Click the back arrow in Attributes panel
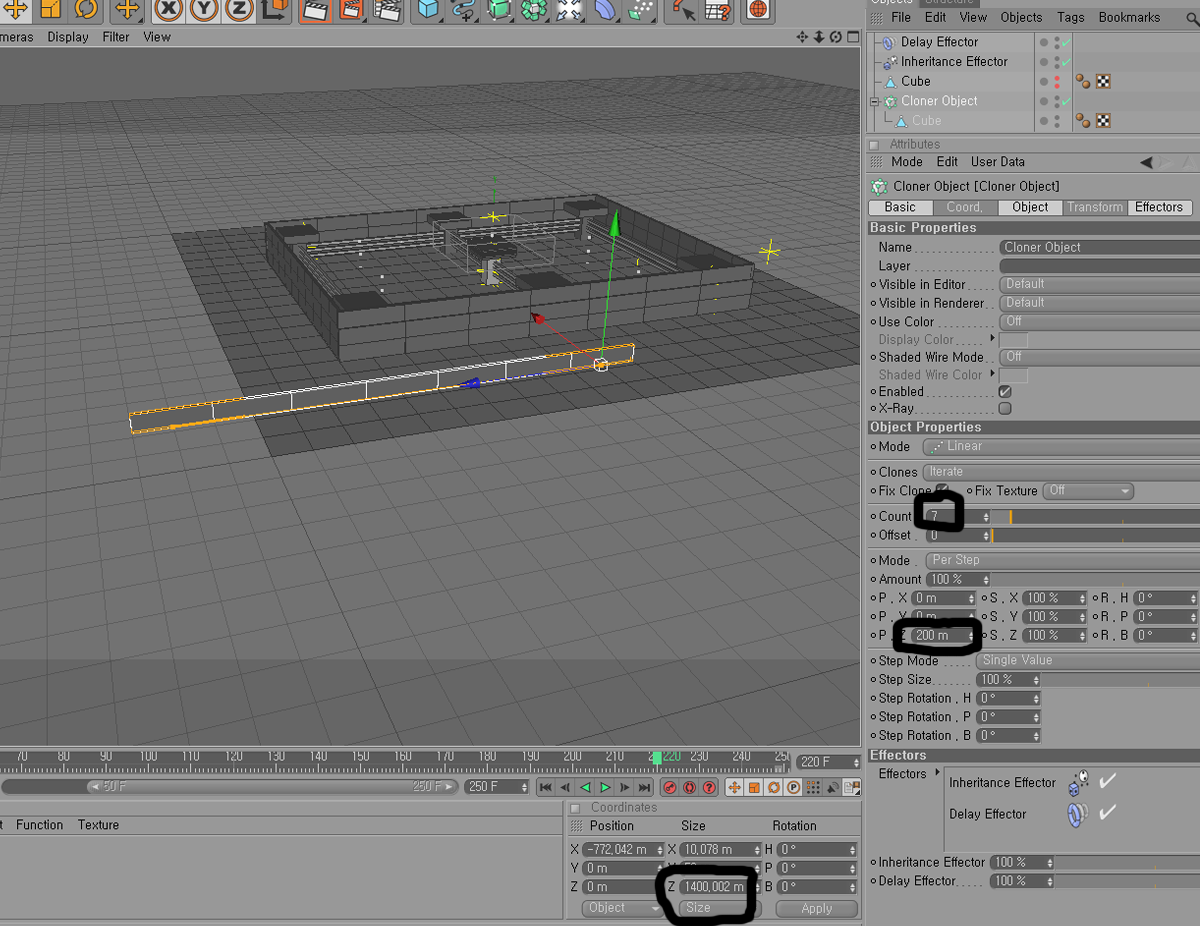This screenshot has width=1200, height=926. 1147,162
